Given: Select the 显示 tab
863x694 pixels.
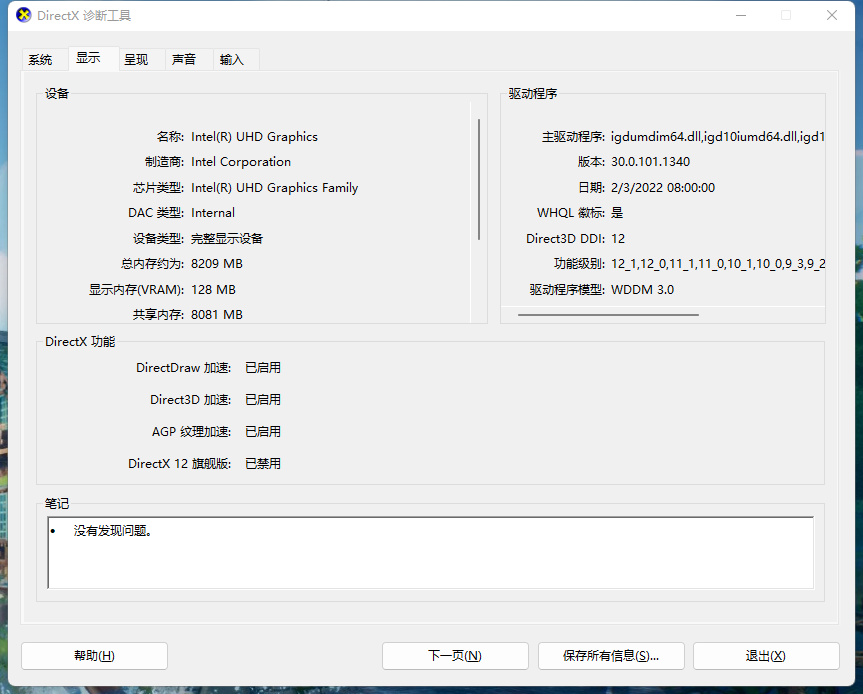Looking at the screenshot, I should coord(88,59).
